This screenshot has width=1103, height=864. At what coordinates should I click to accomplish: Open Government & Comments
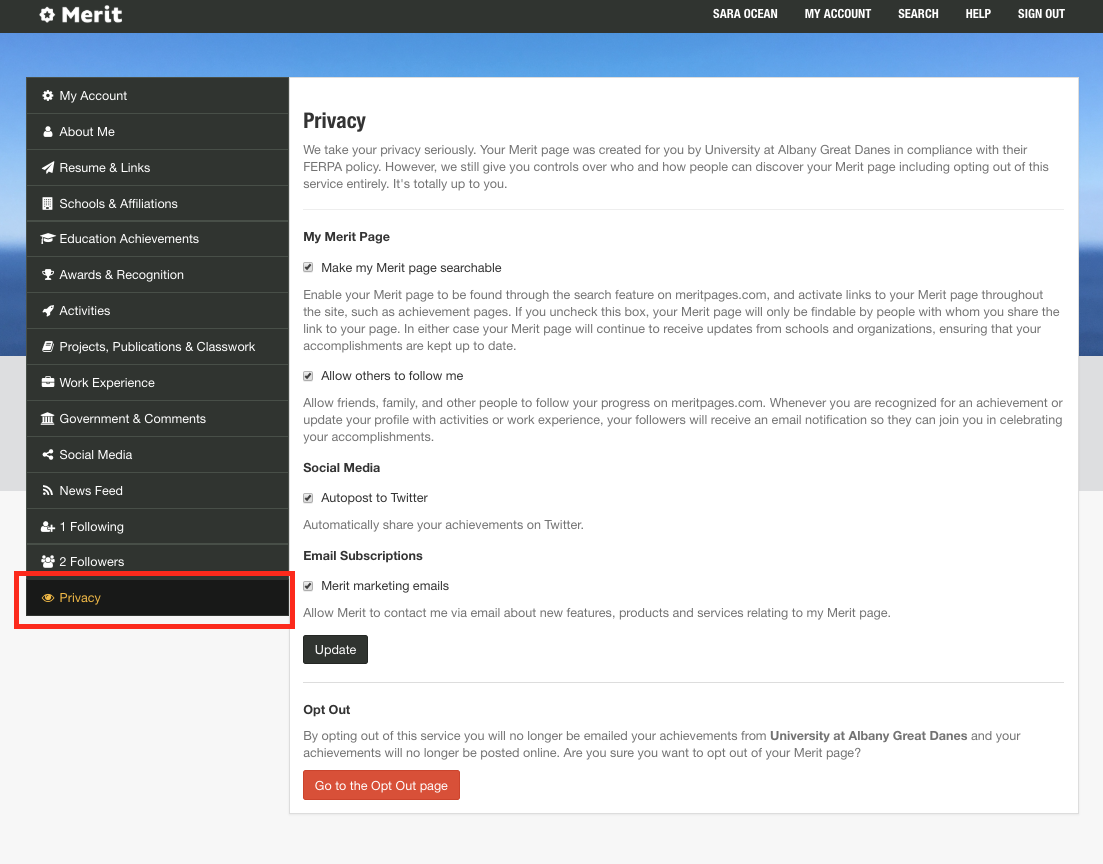(158, 419)
